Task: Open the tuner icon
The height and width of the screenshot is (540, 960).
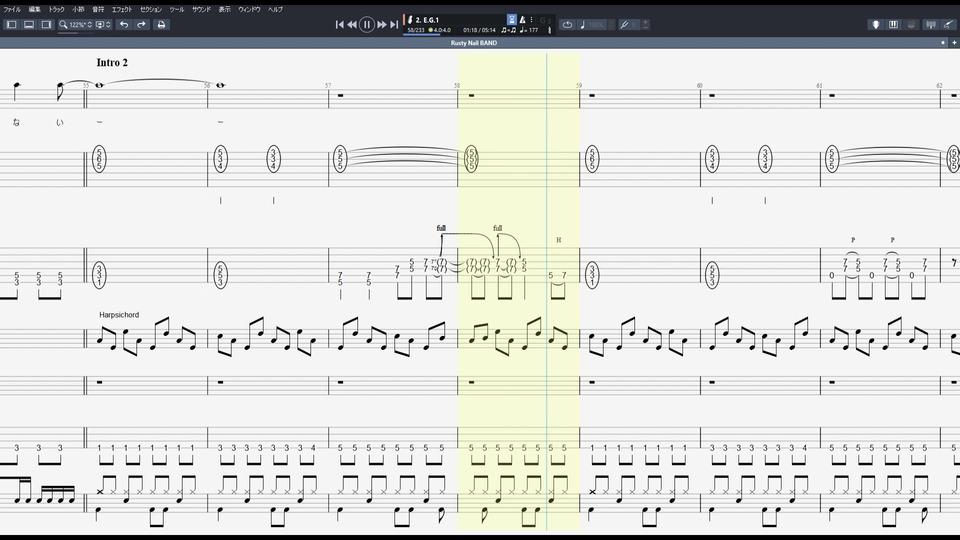Action: (931, 24)
